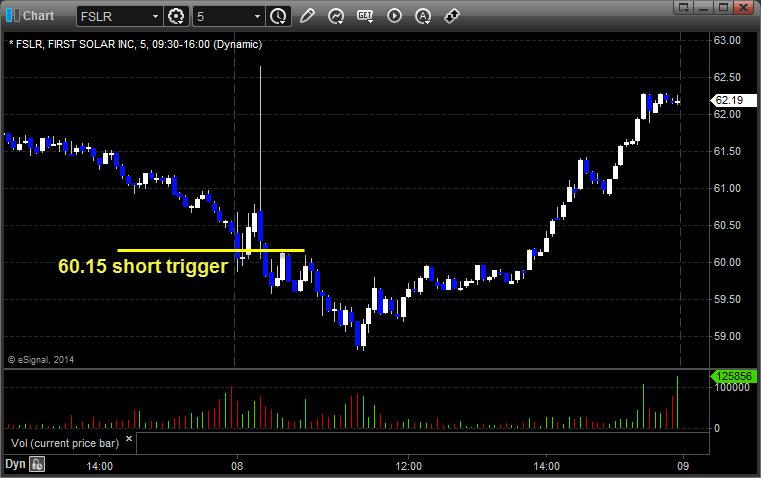Image resolution: width=761 pixels, height=478 pixels.
Task: Click the 12:00 time axis label
Action: [408, 466]
